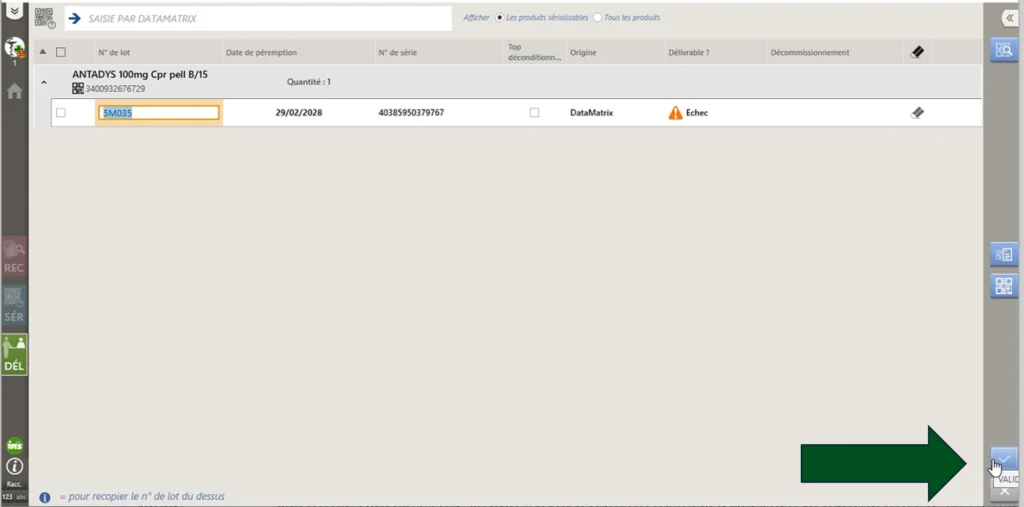The image size is (1024, 507).
Task: Sort by 'N° de série' column header
Action: (x=397, y=52)
